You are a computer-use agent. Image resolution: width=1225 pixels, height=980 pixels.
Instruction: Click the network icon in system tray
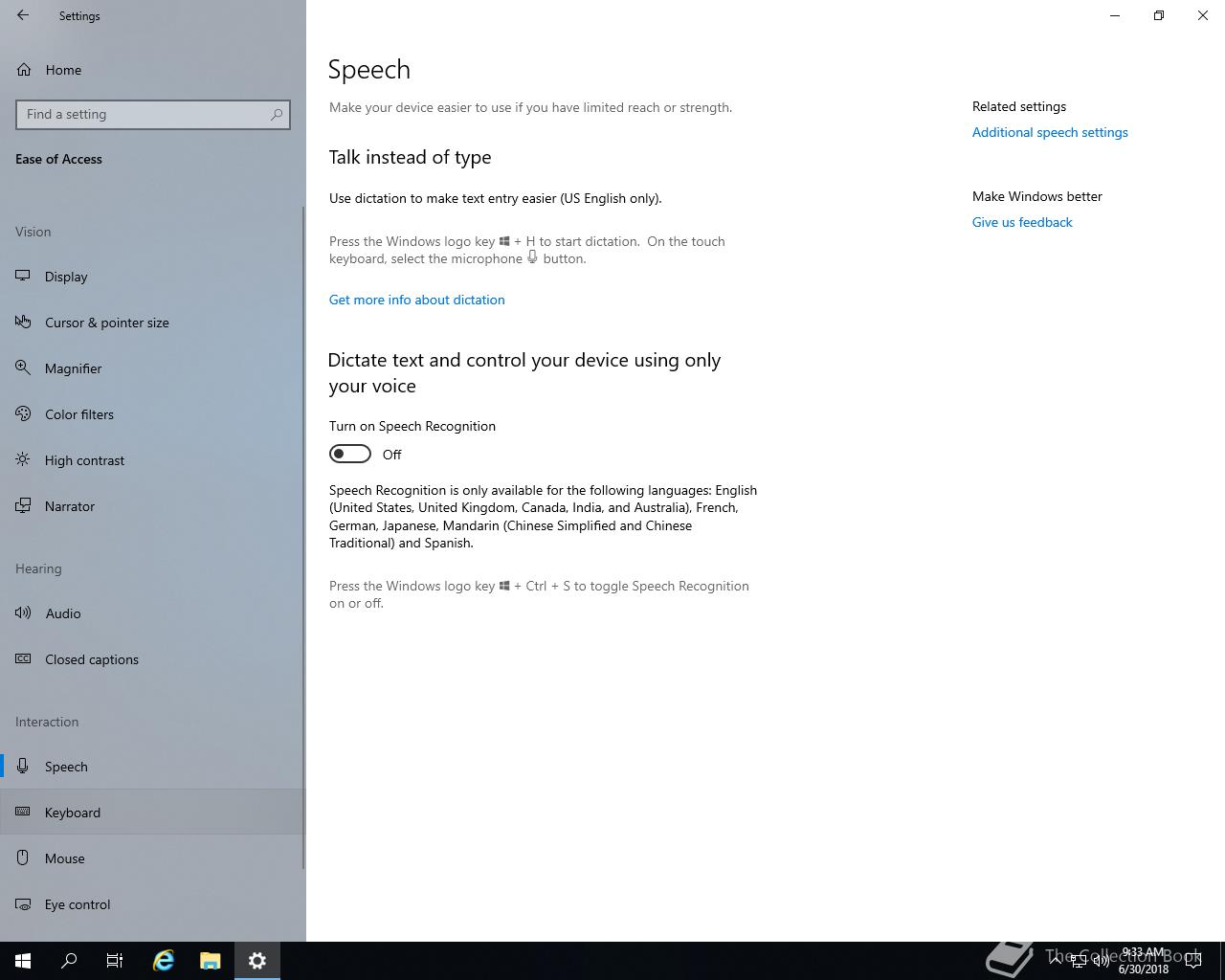pyautogui.click(x=1079, y=961)
